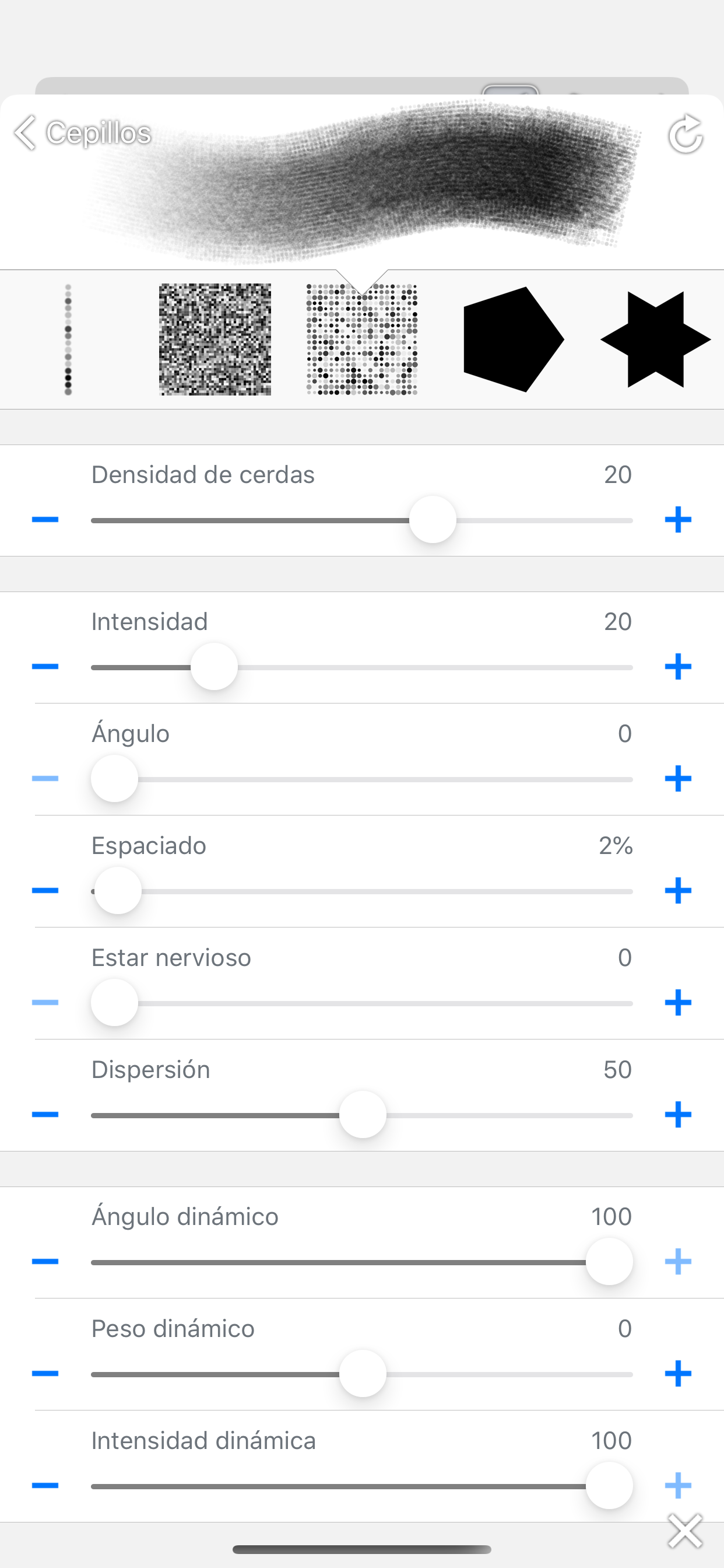Viewport: 724px width, 1568px height.
Task: Close the brush settings panel
Action: point(685,1531)
